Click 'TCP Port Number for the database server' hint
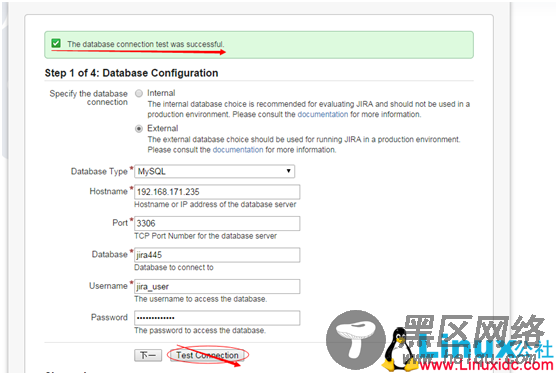558x375 pixels. pyautogui.click(x=205, y=236)
